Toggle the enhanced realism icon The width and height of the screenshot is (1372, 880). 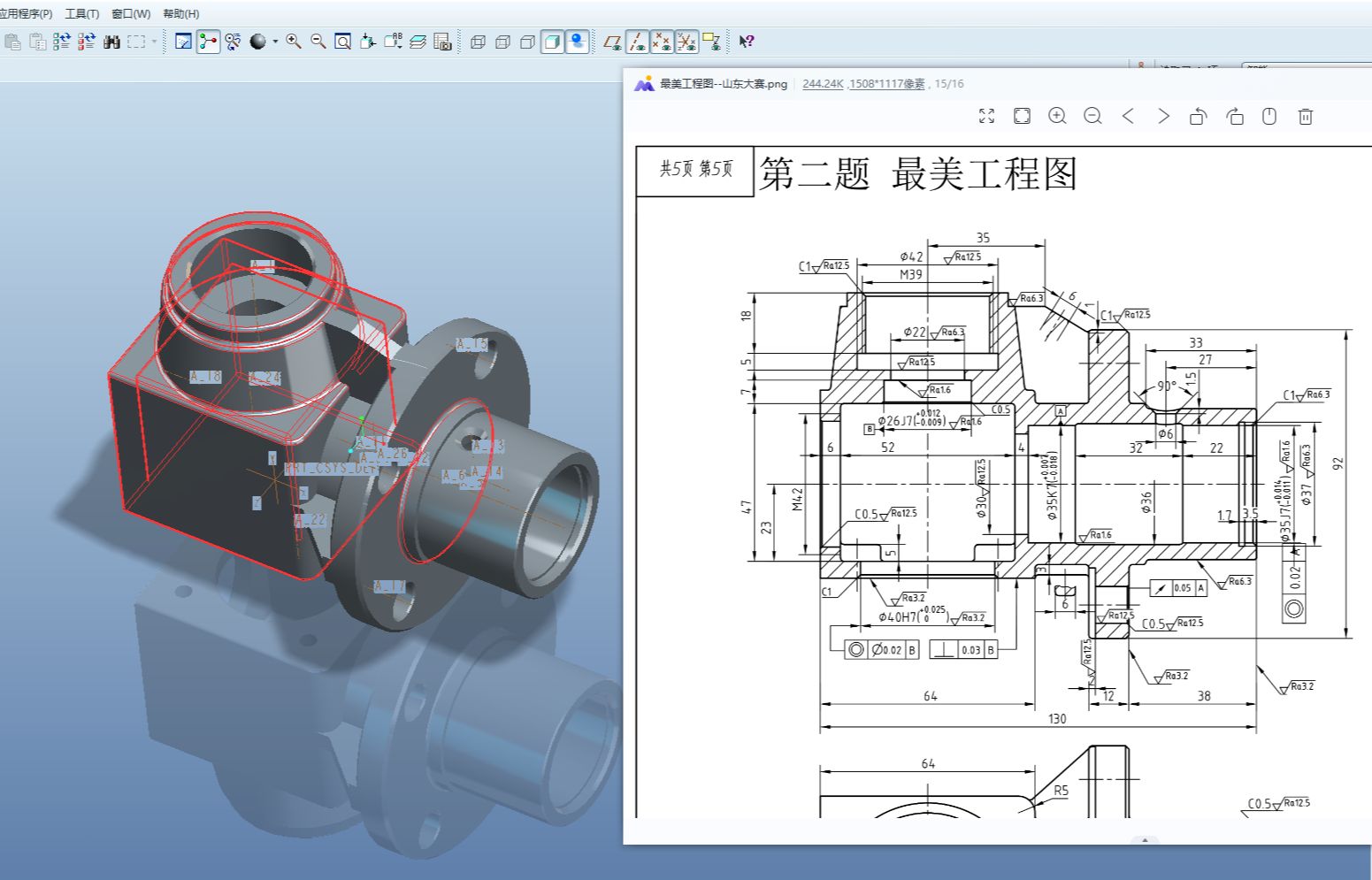point(577,42)
